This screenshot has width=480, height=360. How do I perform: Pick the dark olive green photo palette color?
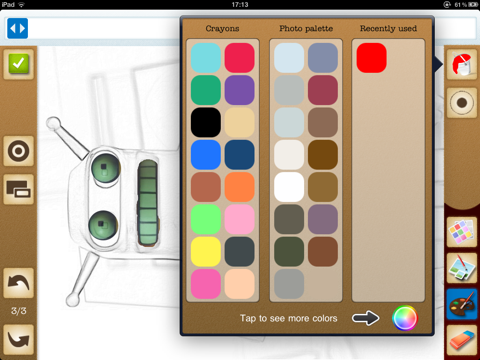(289, 252)
